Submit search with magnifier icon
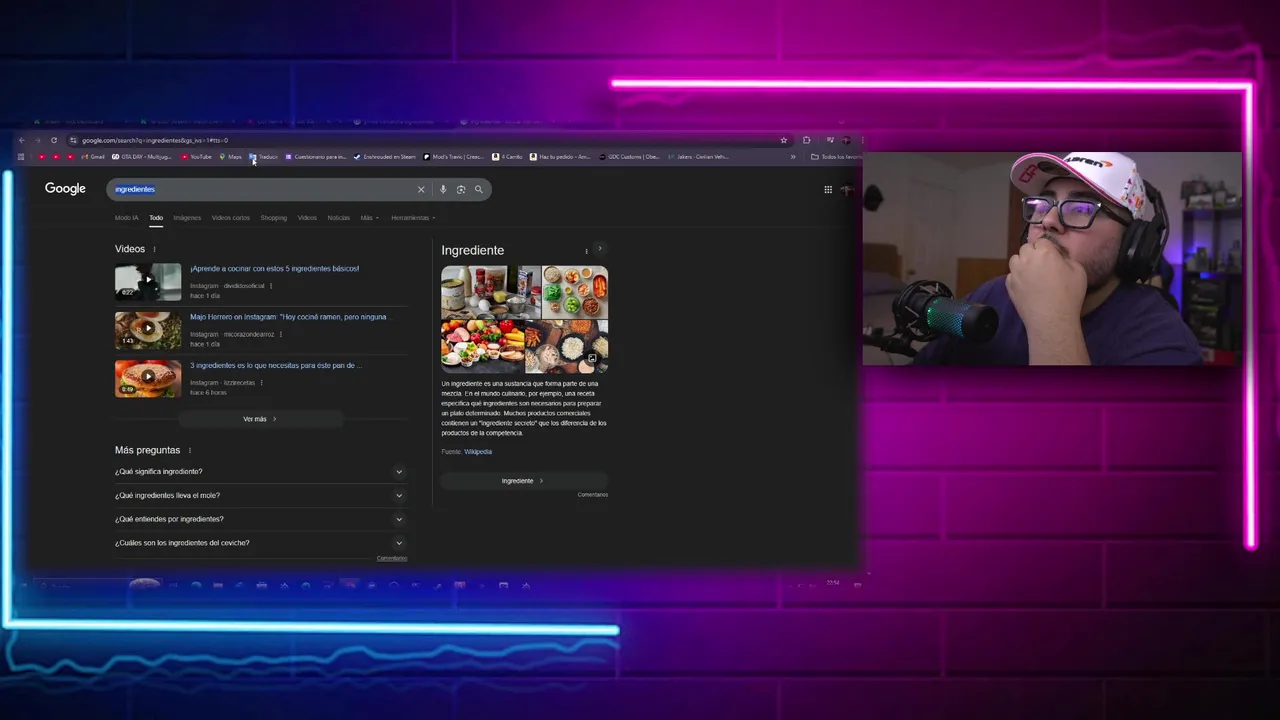The width and height of the screenshot is (1280, 720). 479,189
